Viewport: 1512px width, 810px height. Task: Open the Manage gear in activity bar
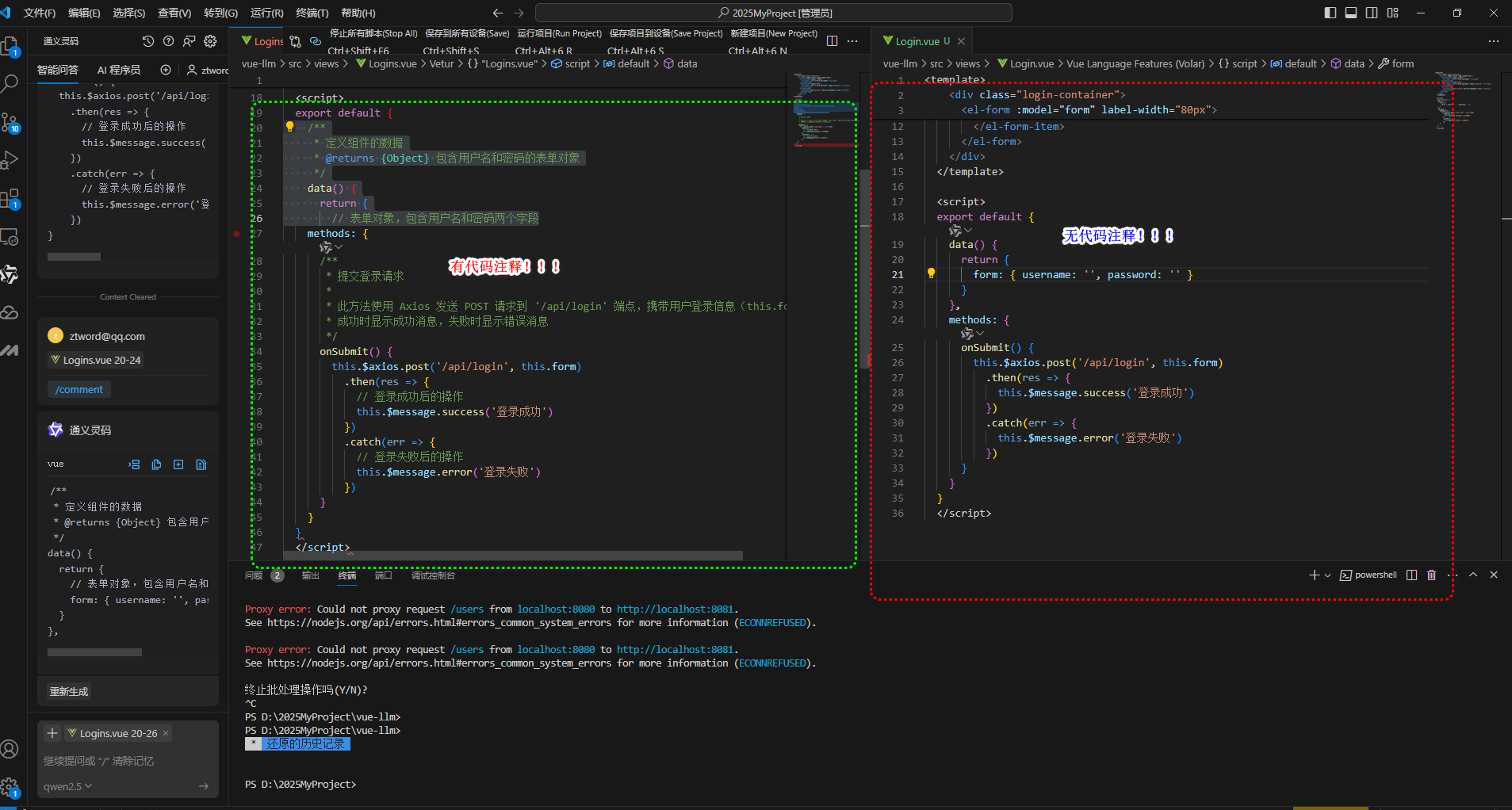[10, 786]
